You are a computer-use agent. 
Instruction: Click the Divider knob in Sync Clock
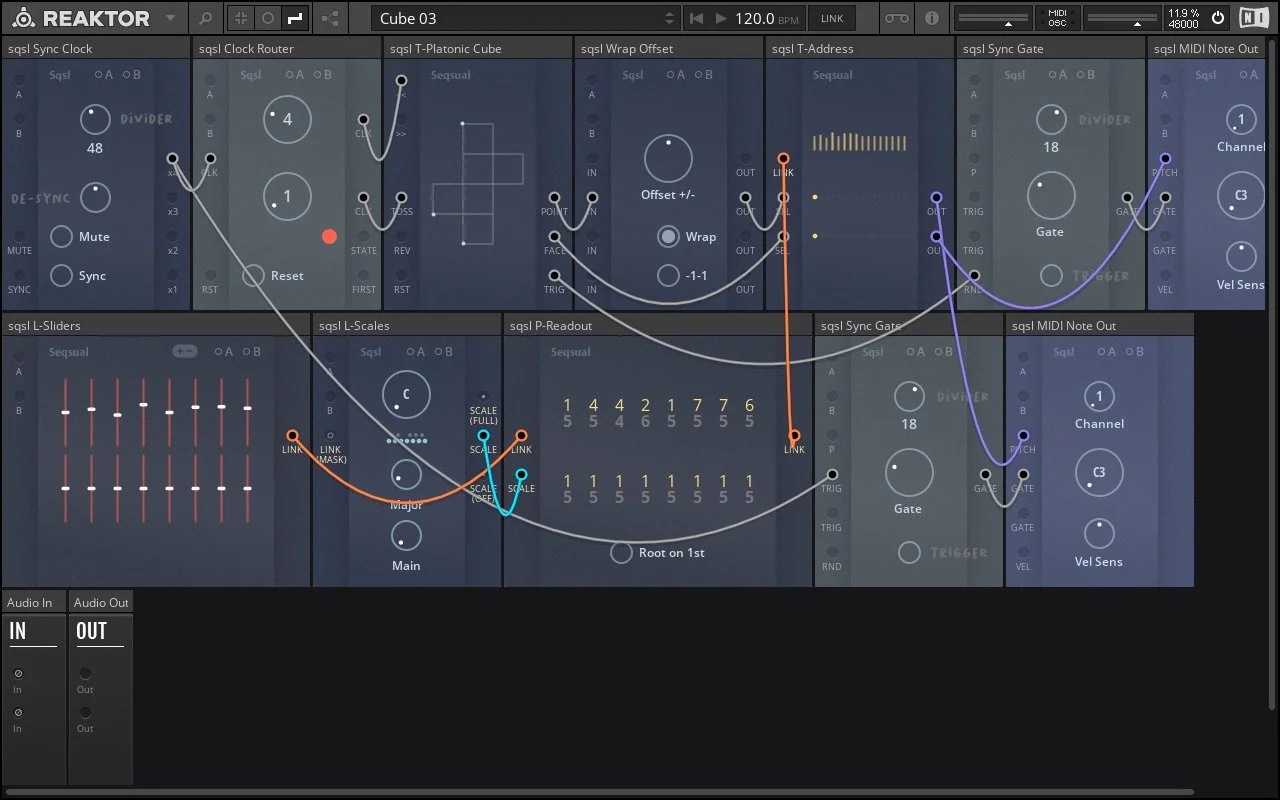click(x=95, y=119)
